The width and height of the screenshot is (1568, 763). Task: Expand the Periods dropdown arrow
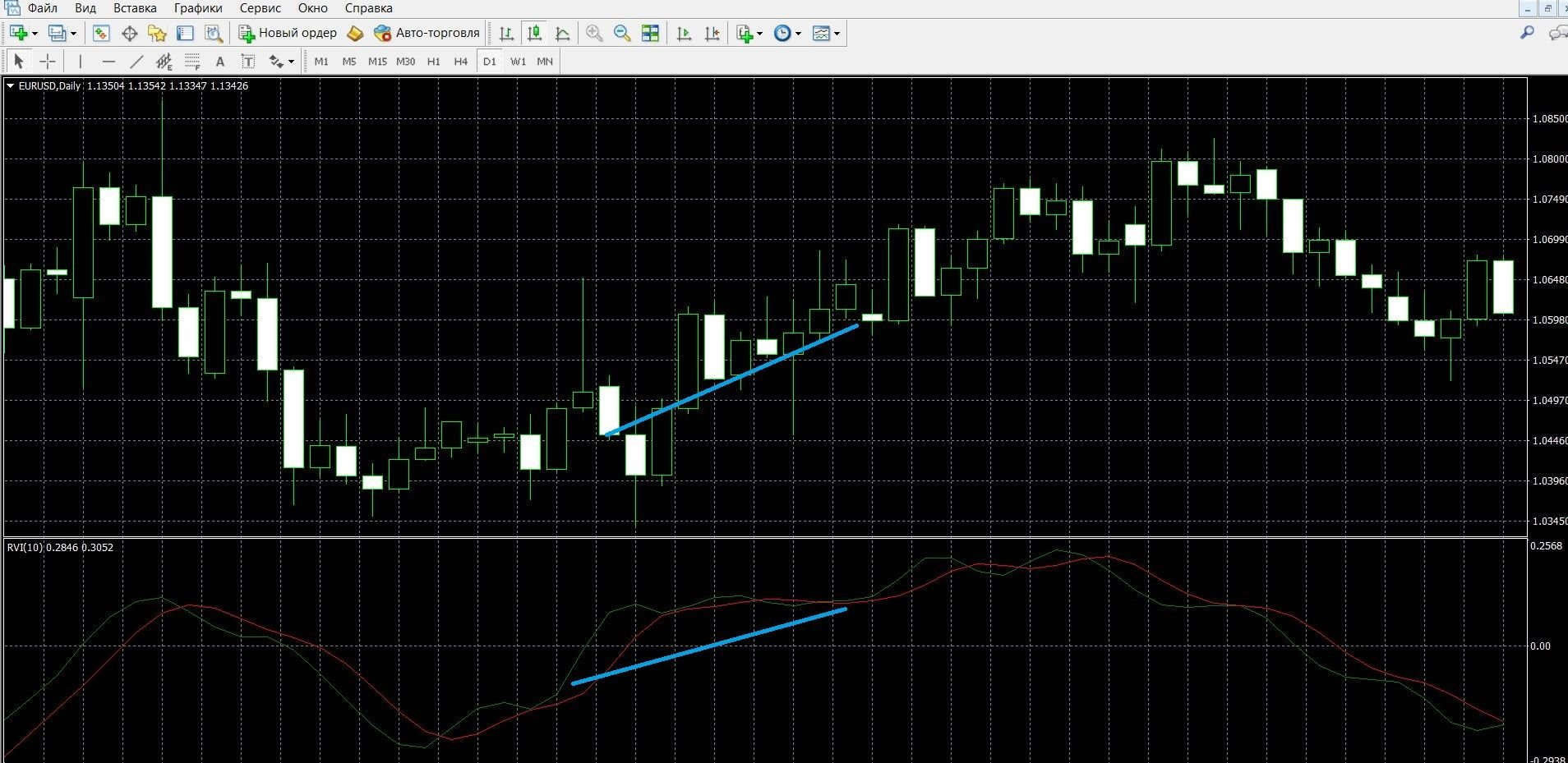tap(798, 34)
